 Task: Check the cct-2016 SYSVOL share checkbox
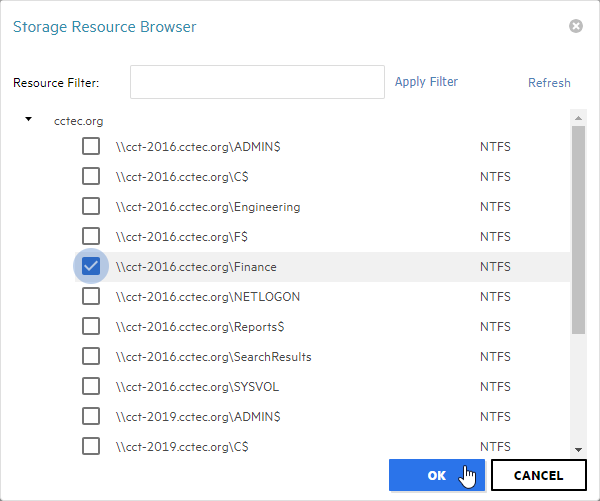pyautogui.click(x=91, y=386)
